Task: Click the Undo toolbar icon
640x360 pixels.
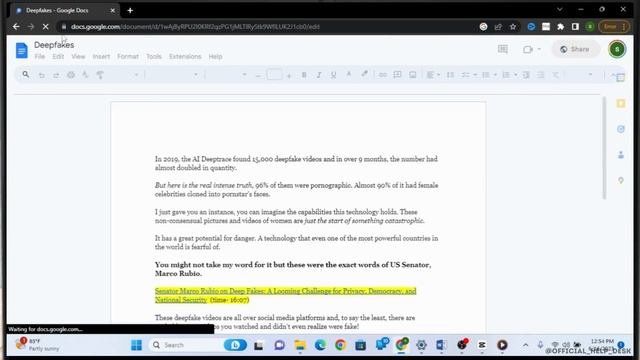Action: [41, 75]
